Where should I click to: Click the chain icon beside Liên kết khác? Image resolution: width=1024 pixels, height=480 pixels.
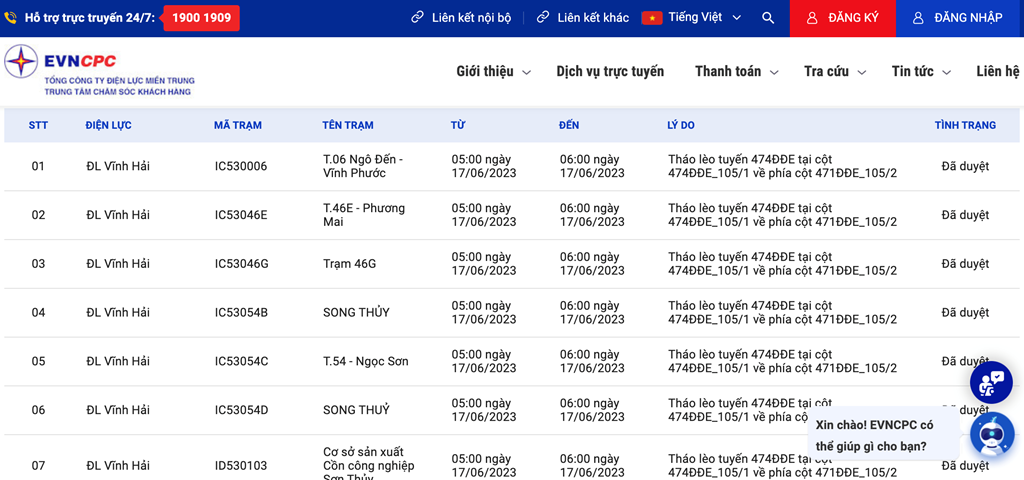pos(543,18)
